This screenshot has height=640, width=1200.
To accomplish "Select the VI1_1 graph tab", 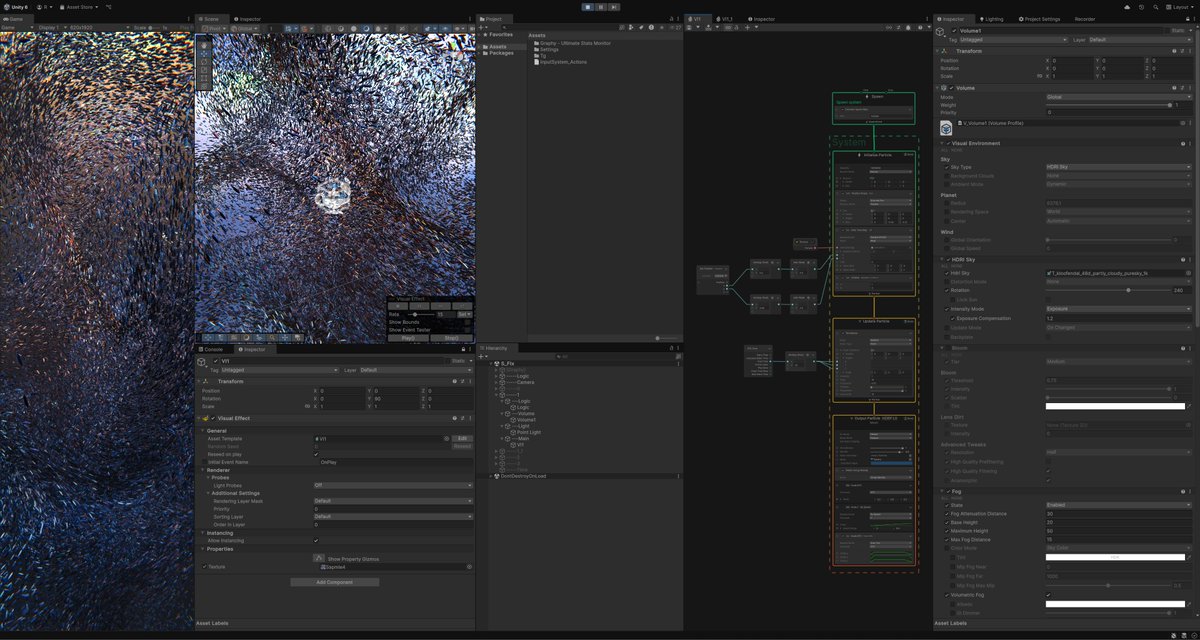I will (726, 19).
